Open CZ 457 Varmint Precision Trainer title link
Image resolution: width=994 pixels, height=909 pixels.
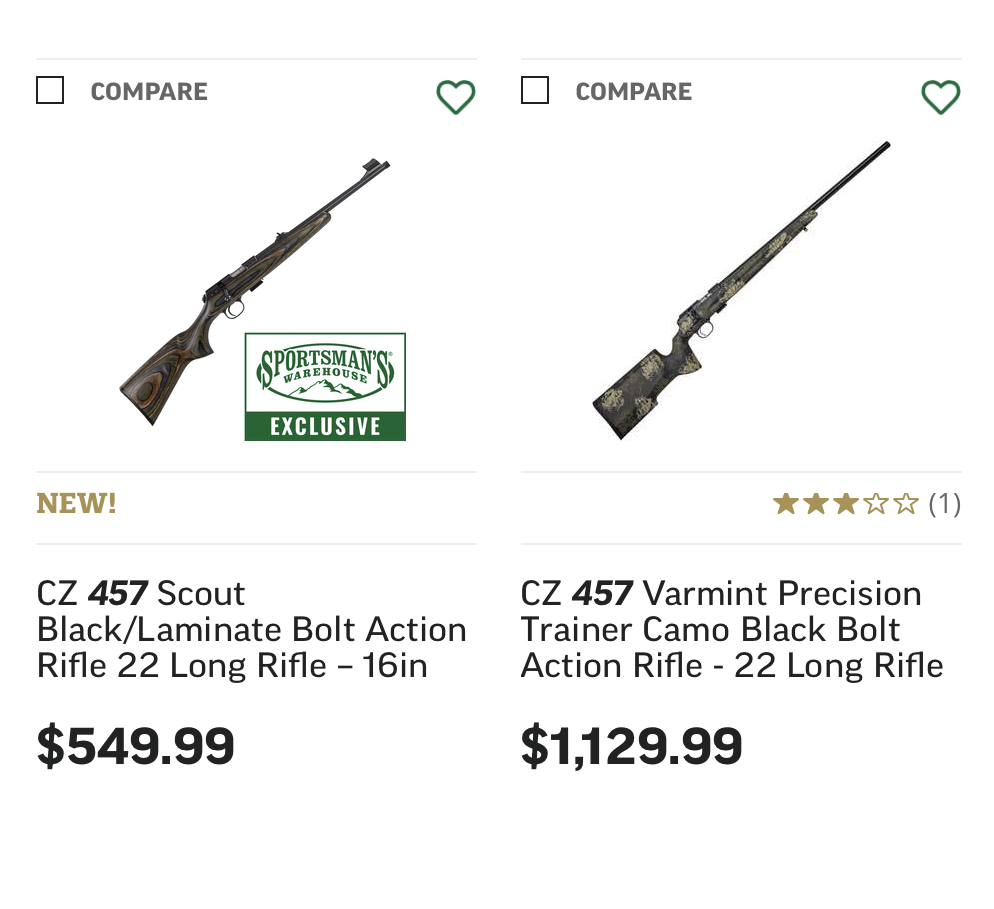[732, 630]
